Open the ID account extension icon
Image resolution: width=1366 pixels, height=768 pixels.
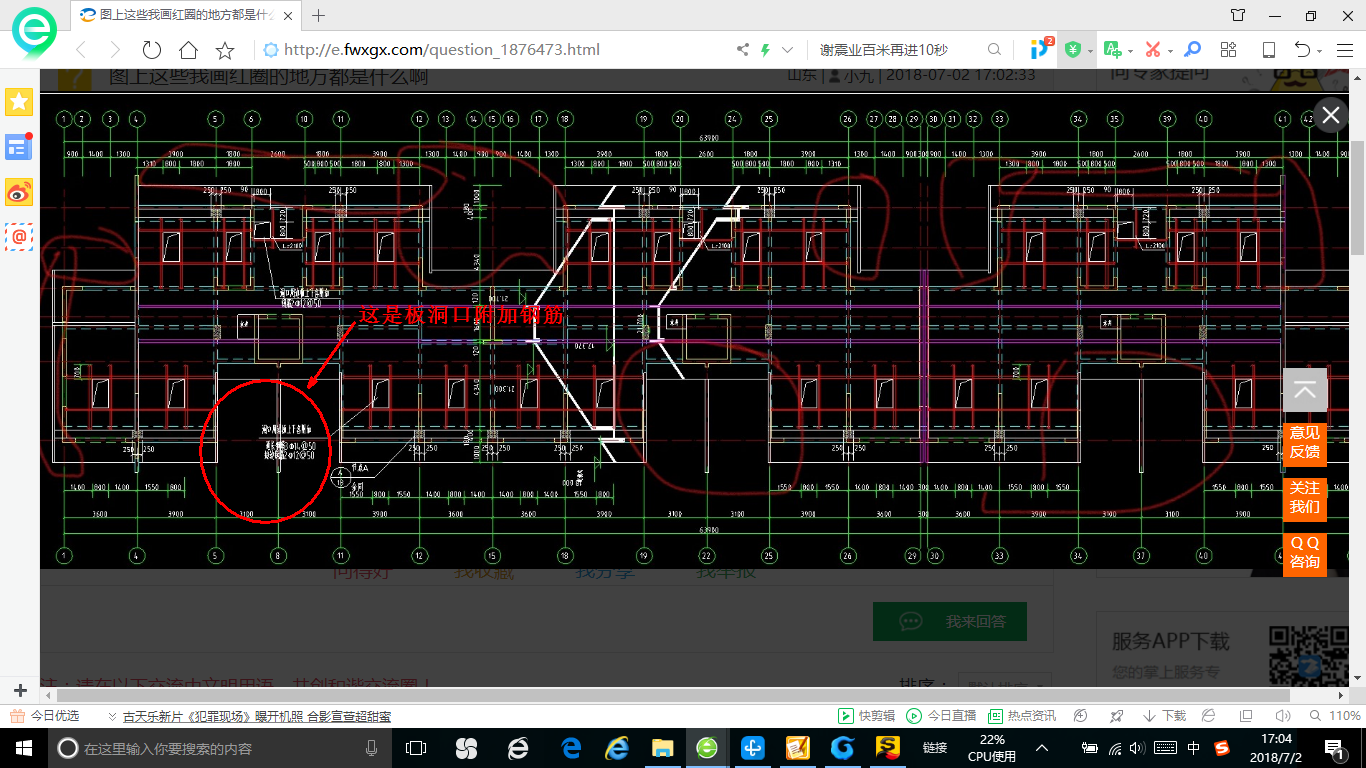(x=1040, y=49)
